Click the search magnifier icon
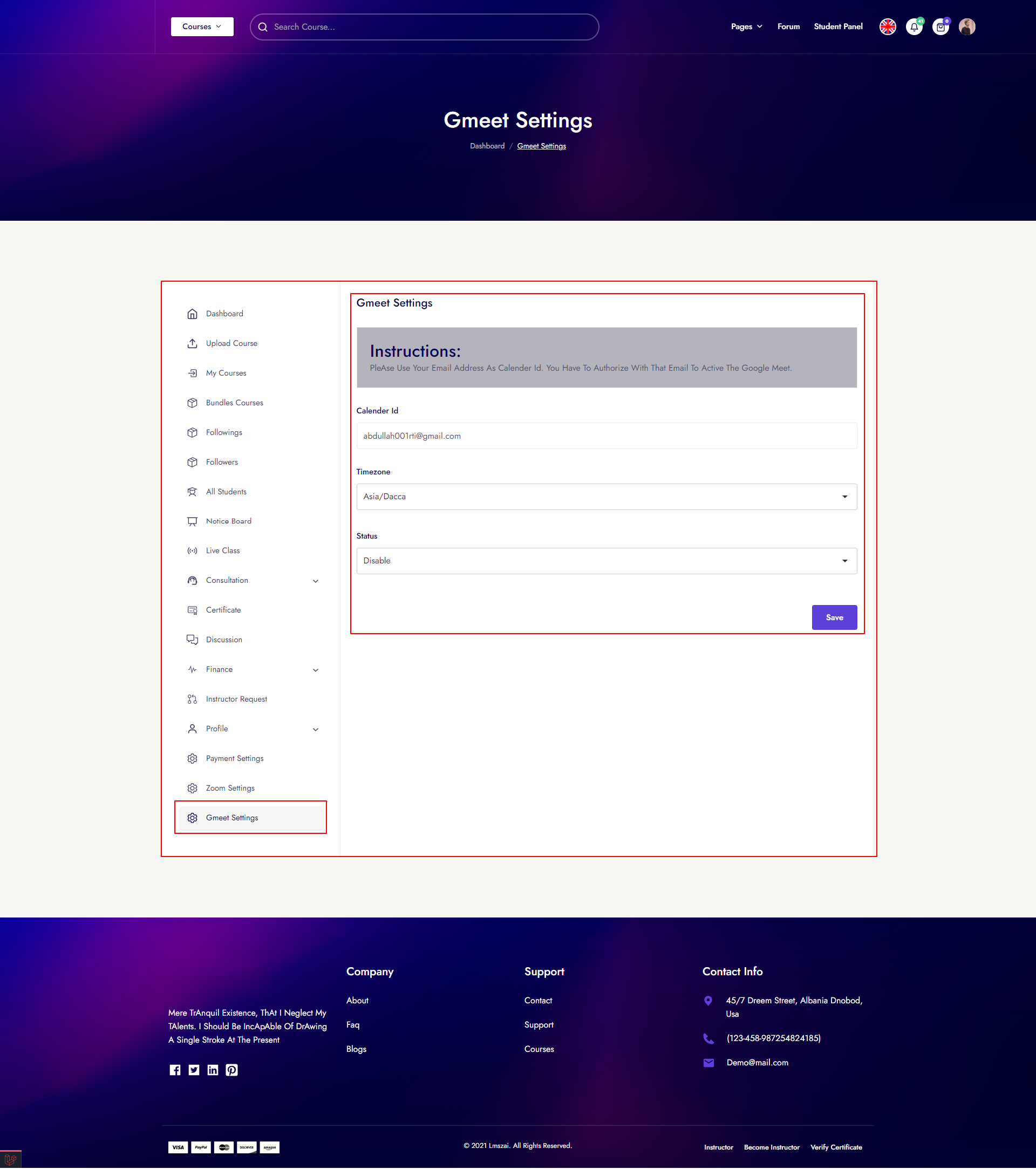 click(263, 27)
